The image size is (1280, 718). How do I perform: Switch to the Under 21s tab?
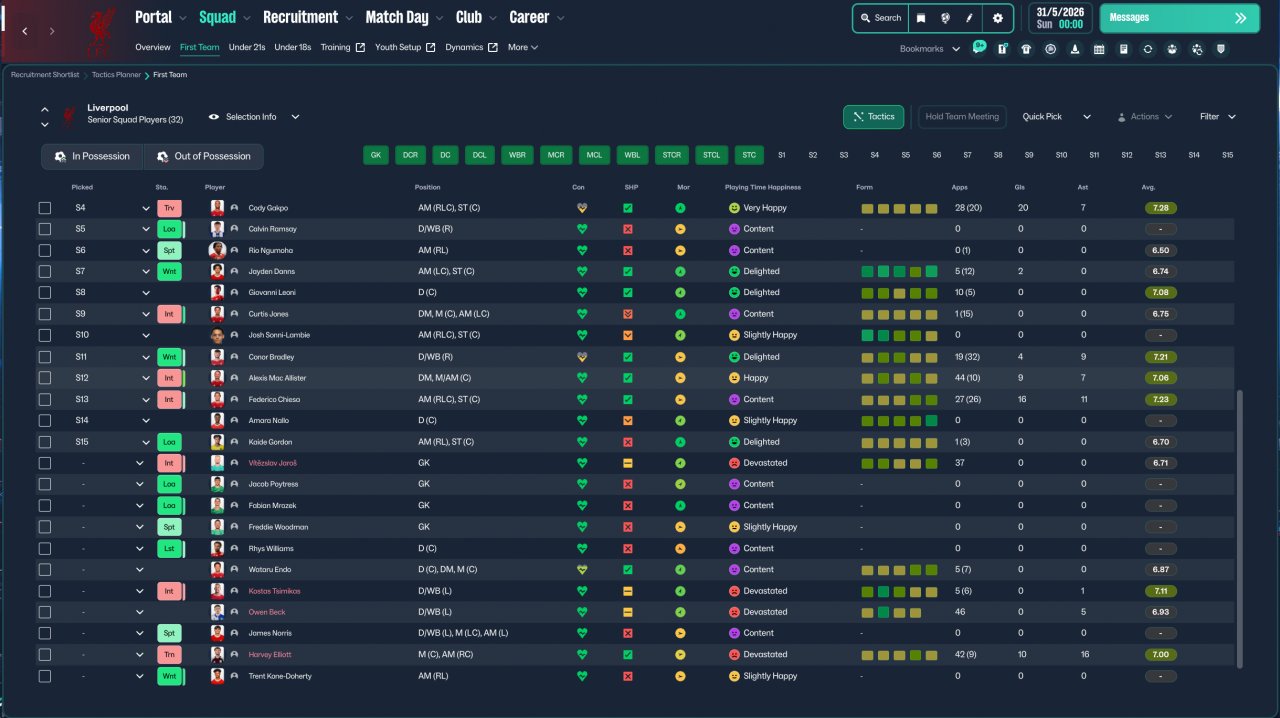(x=247, y=47)
